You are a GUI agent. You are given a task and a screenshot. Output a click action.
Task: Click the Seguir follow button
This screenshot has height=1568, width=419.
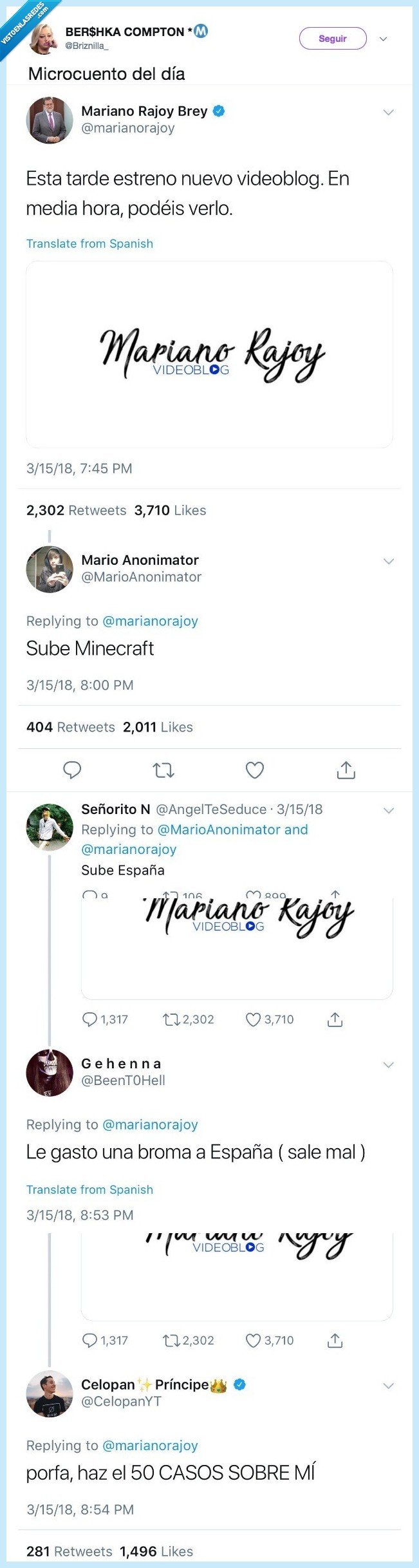point(333,39)
